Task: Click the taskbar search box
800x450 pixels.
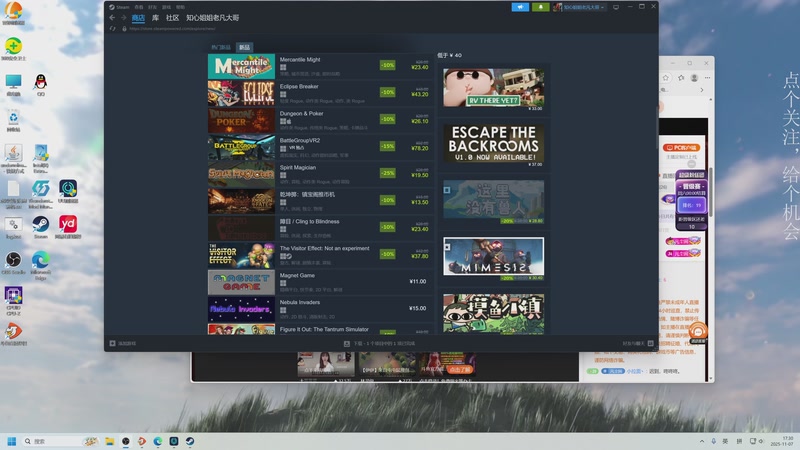Action: tap(61, 441)
